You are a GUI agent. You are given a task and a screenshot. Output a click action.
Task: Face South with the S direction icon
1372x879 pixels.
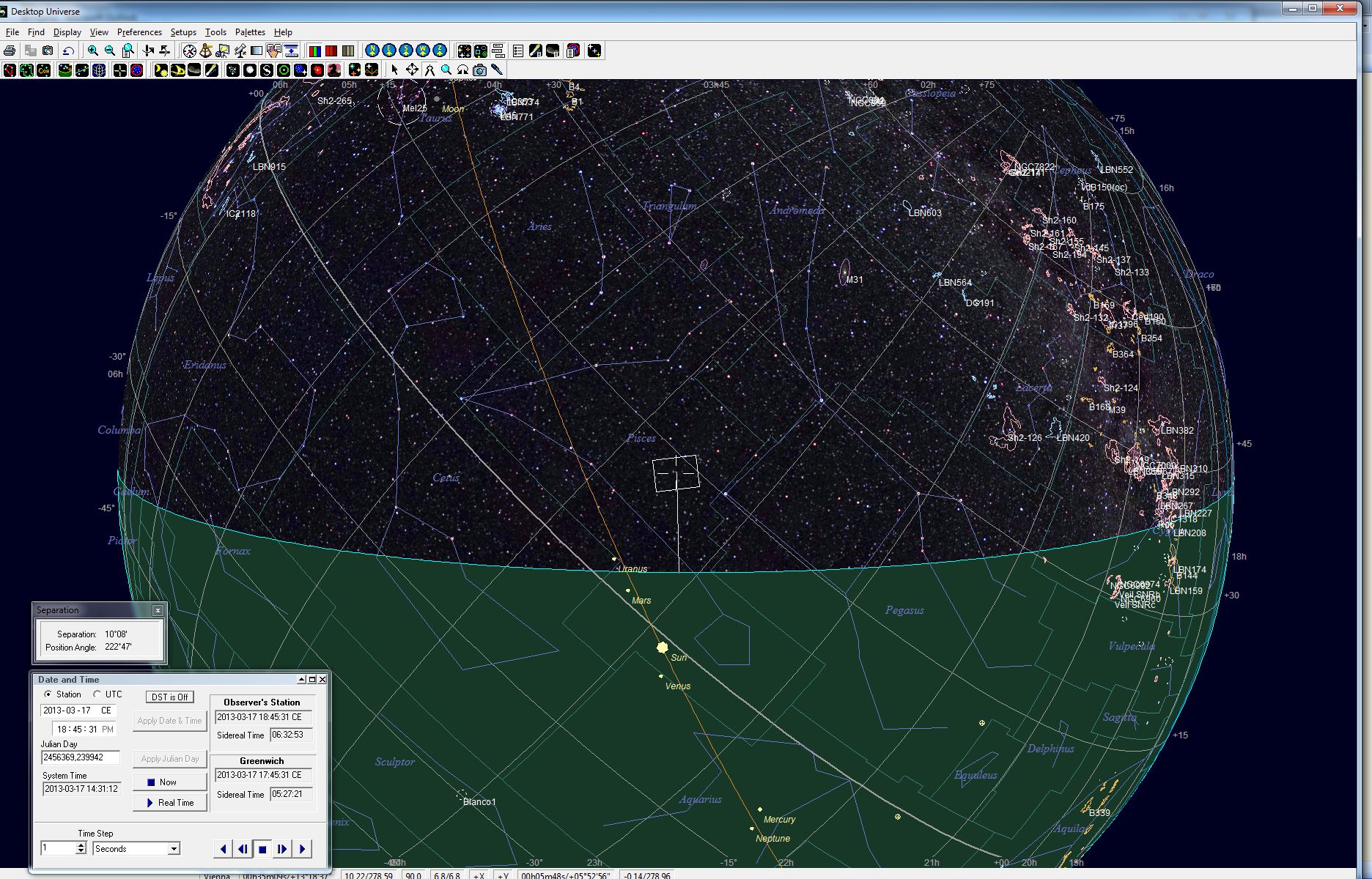(406, 51)
